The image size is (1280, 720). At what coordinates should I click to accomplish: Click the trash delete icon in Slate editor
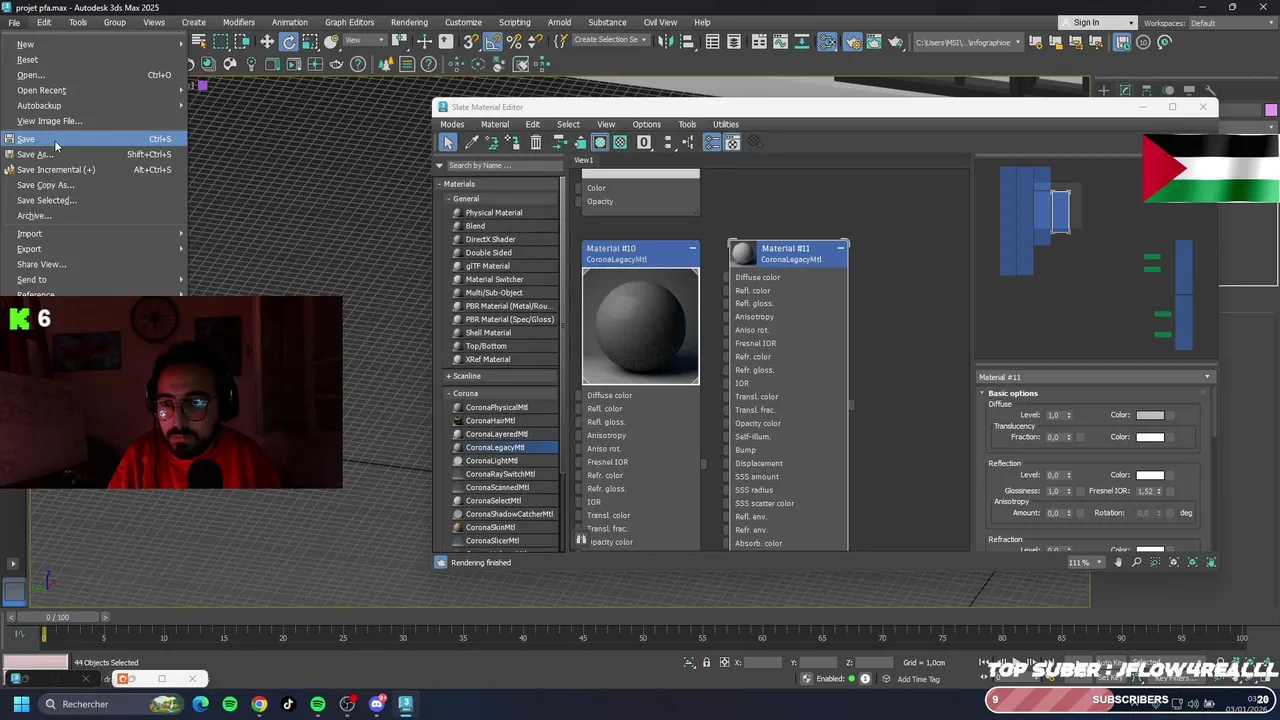536,143
